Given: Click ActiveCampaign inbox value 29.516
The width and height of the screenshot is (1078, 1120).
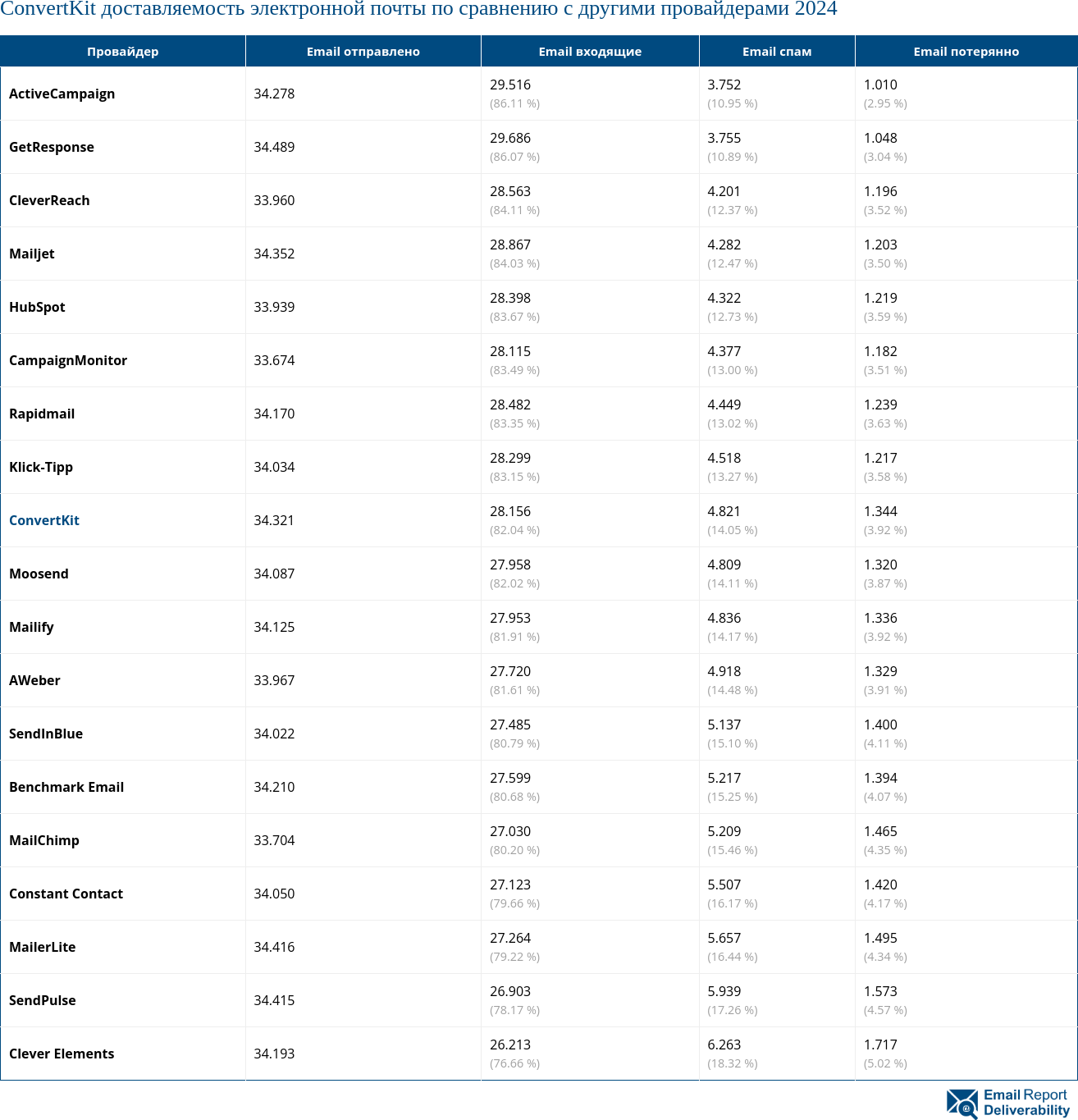Looking at the screenshot, I should click(x=510, y=85).
